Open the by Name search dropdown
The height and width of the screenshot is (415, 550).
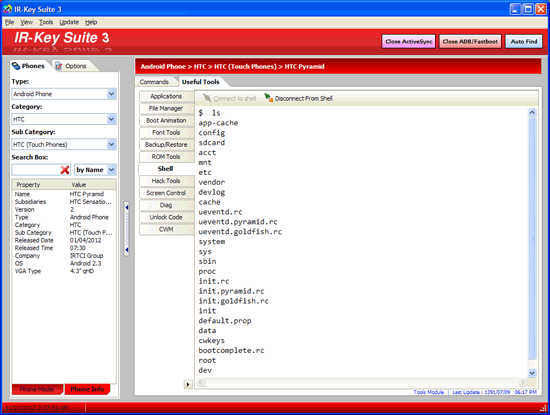(111, 170)
